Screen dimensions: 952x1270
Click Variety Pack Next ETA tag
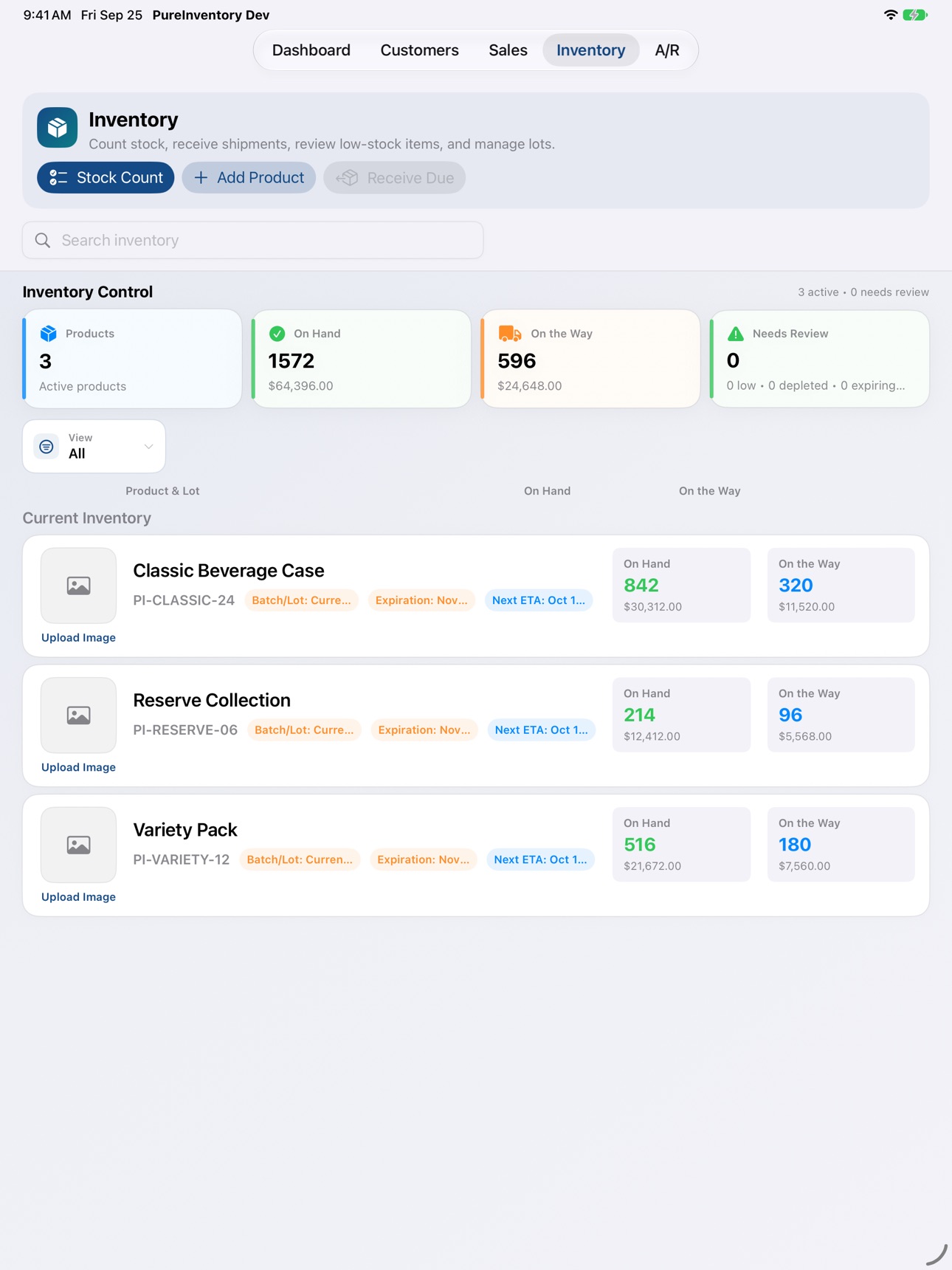tap(541, 859)
